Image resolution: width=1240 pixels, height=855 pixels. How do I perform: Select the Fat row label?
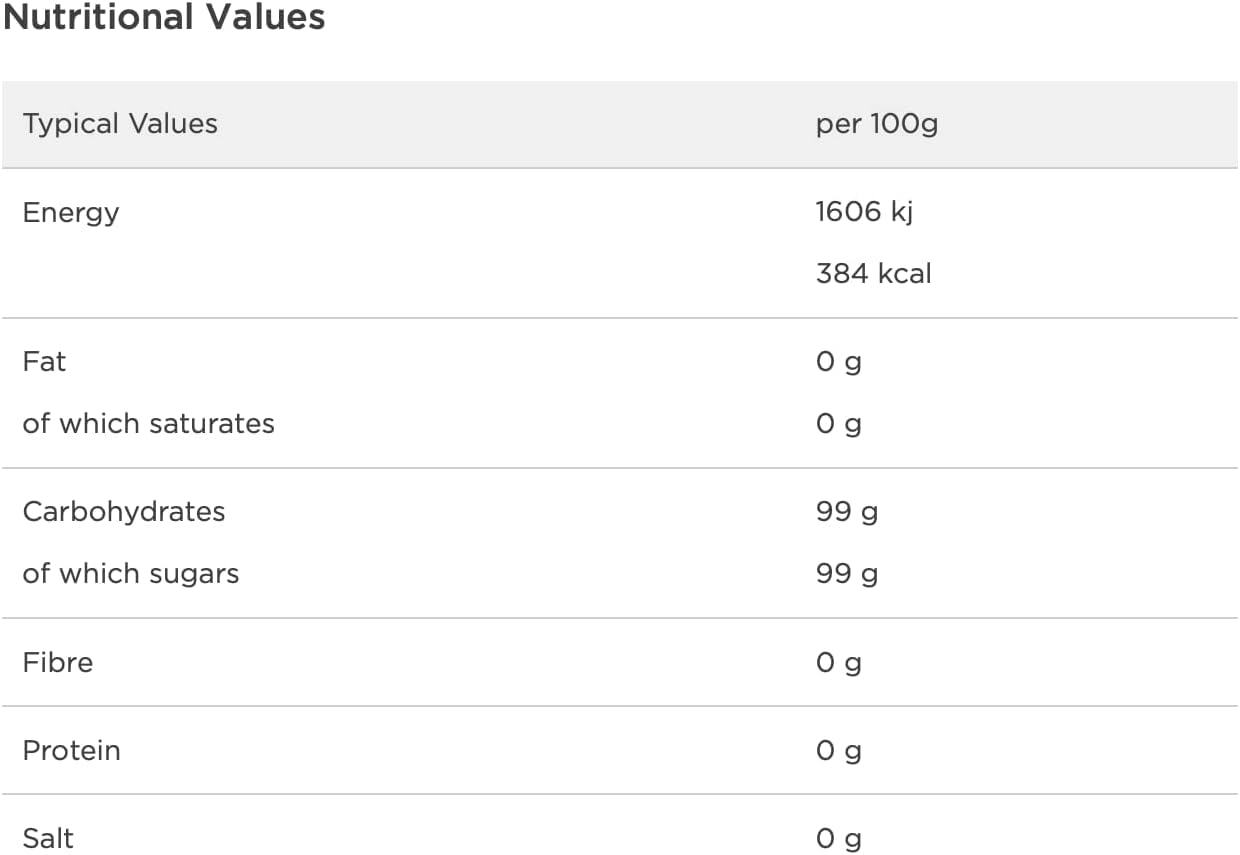44,361
